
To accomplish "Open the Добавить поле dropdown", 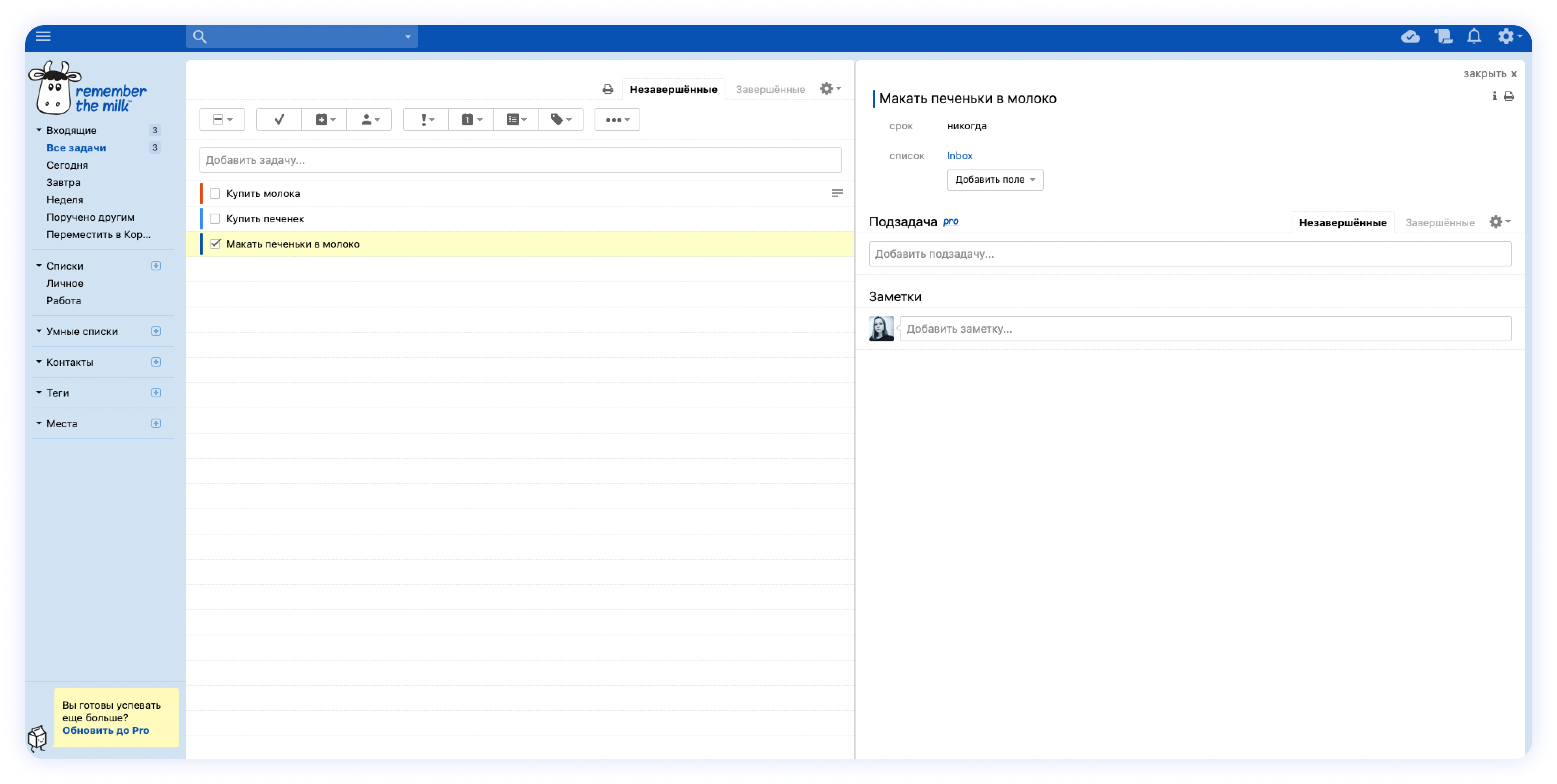I will [x=994, y=180].
